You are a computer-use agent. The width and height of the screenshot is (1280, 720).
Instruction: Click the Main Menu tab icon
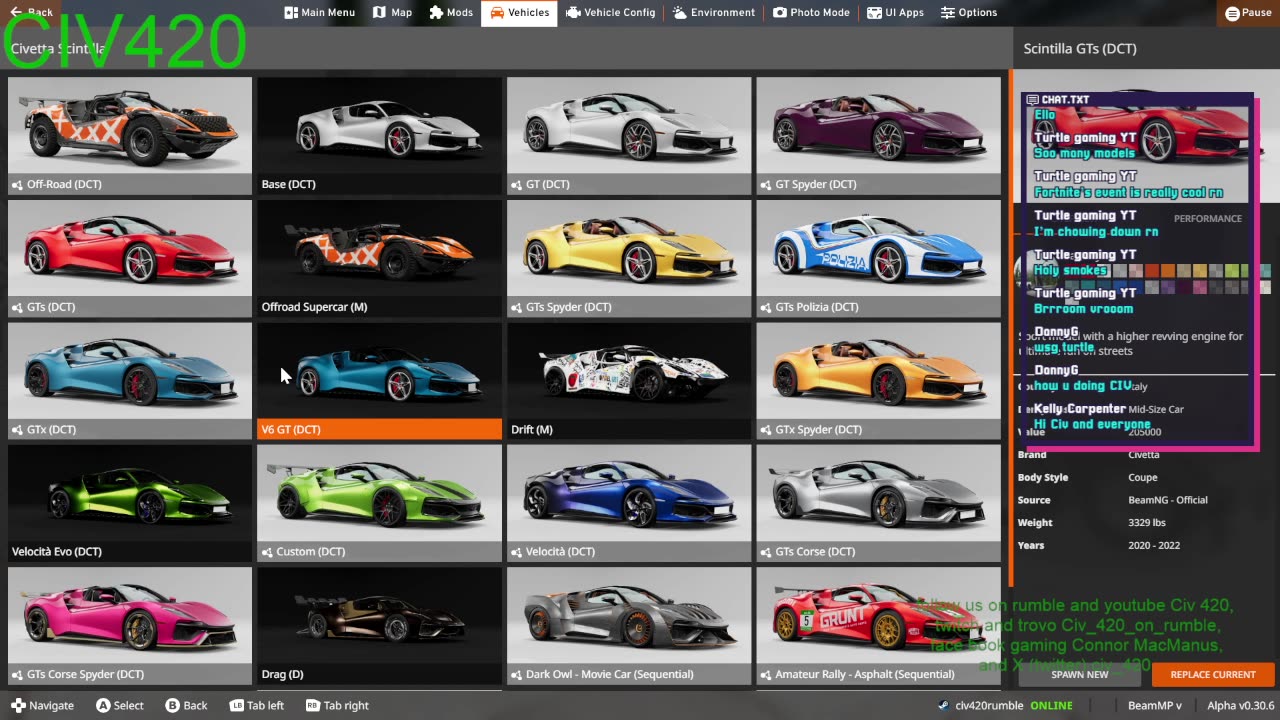pyautogui.click(x=291, y=13)
